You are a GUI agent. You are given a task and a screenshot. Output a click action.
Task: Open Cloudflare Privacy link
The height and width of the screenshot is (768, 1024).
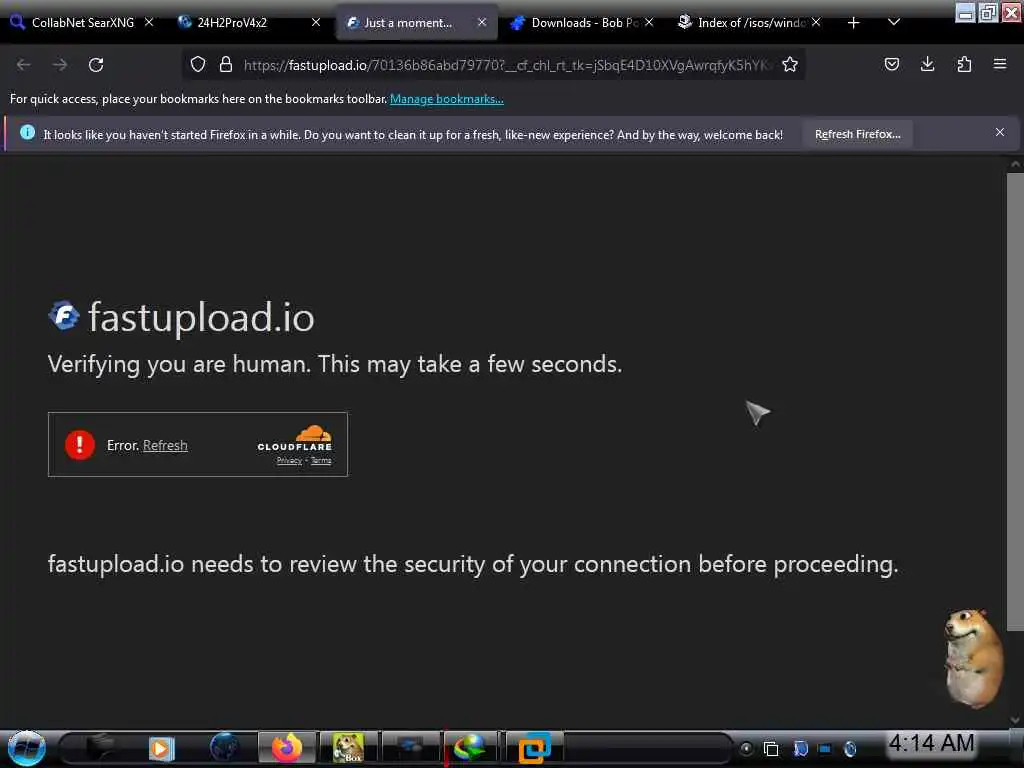(x=289, y=460)
